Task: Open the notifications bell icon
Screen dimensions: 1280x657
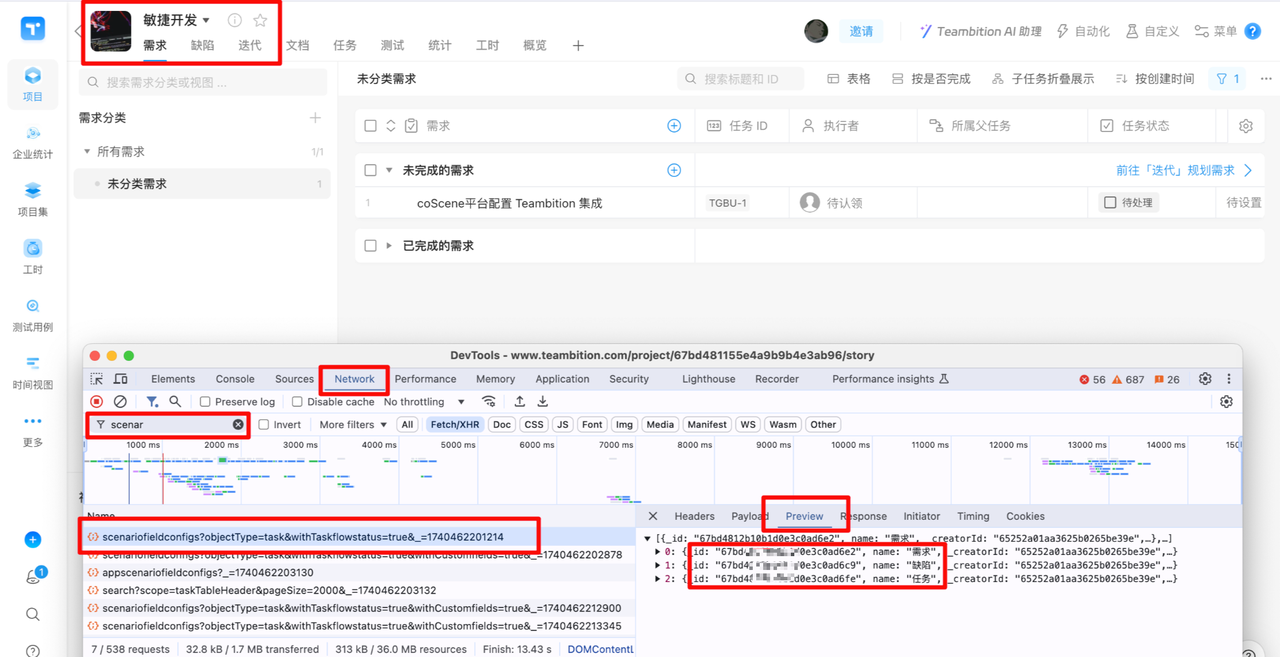Action: [x=33, y=577]
